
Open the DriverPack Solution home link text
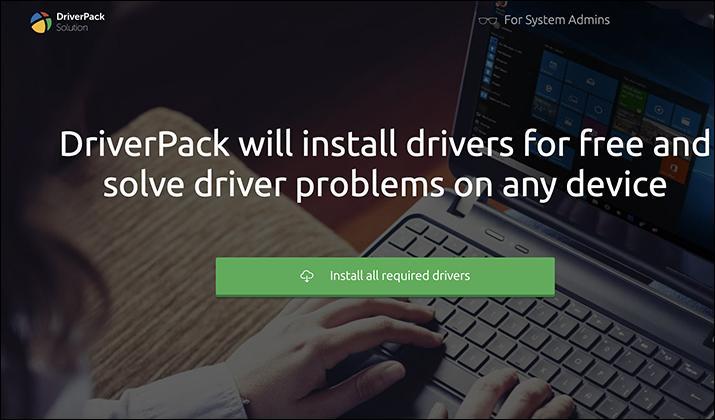[x=80, y=22]
